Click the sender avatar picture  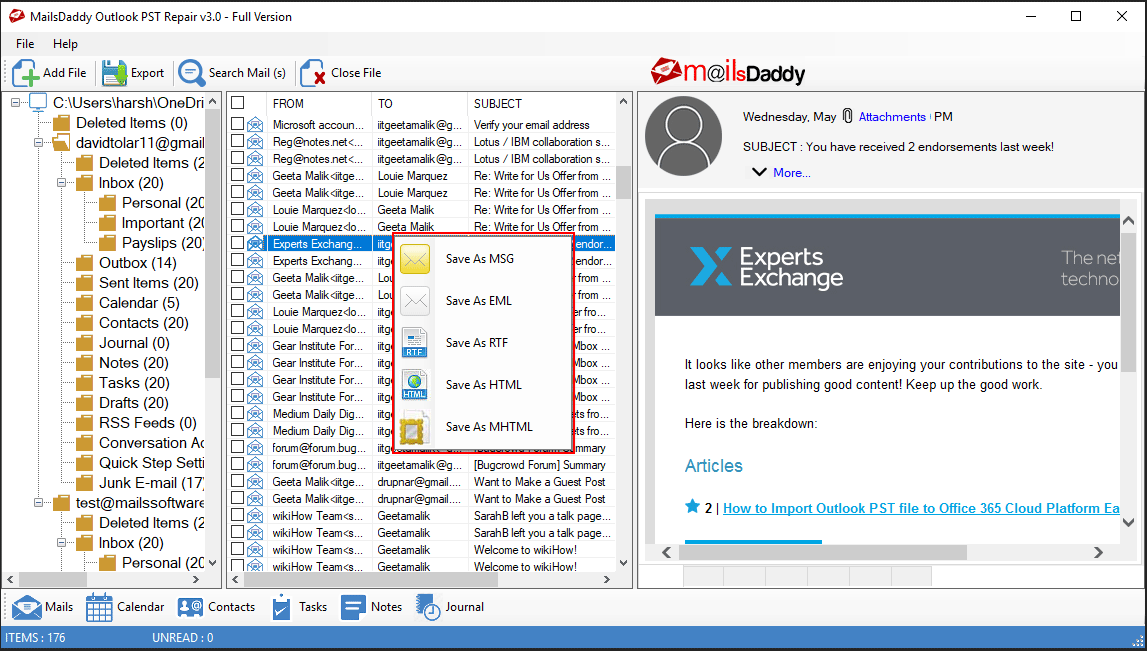(683, 135)
